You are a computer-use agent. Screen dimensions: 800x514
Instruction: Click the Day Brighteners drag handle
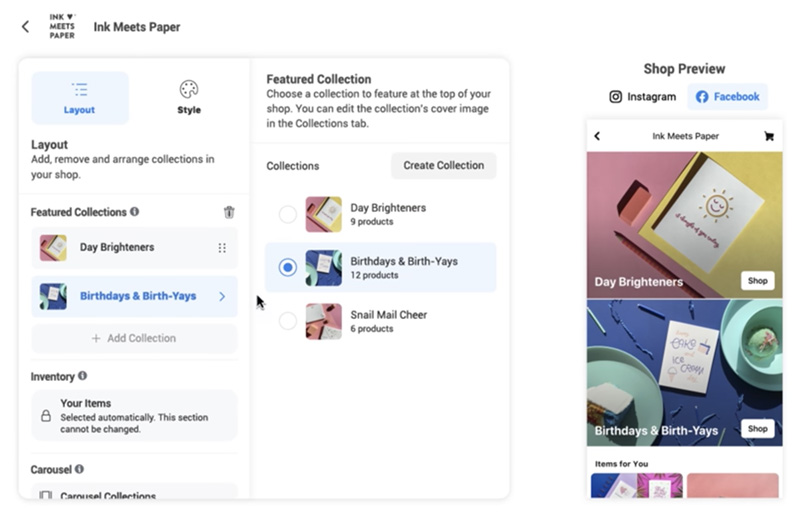click(x=222, y=248)
